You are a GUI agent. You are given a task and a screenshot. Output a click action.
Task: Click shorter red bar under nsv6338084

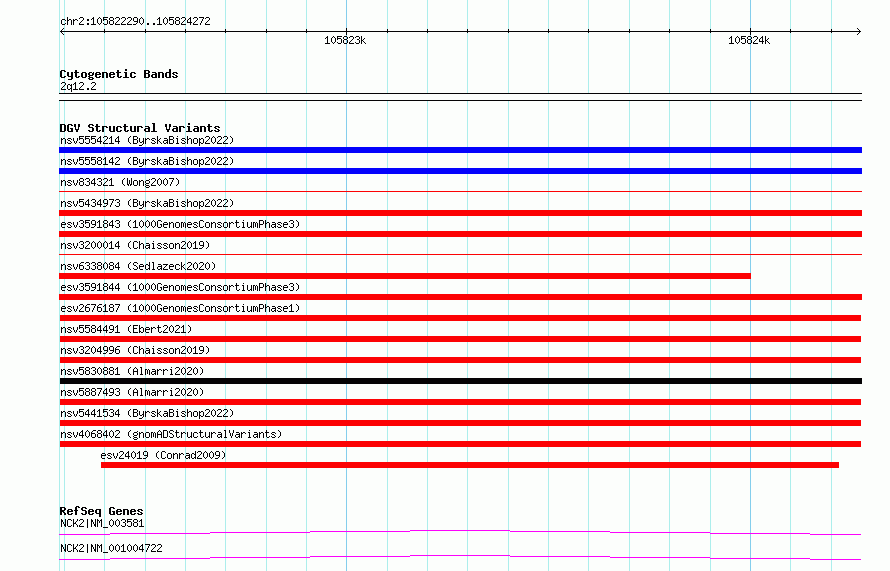pos(405,276)
